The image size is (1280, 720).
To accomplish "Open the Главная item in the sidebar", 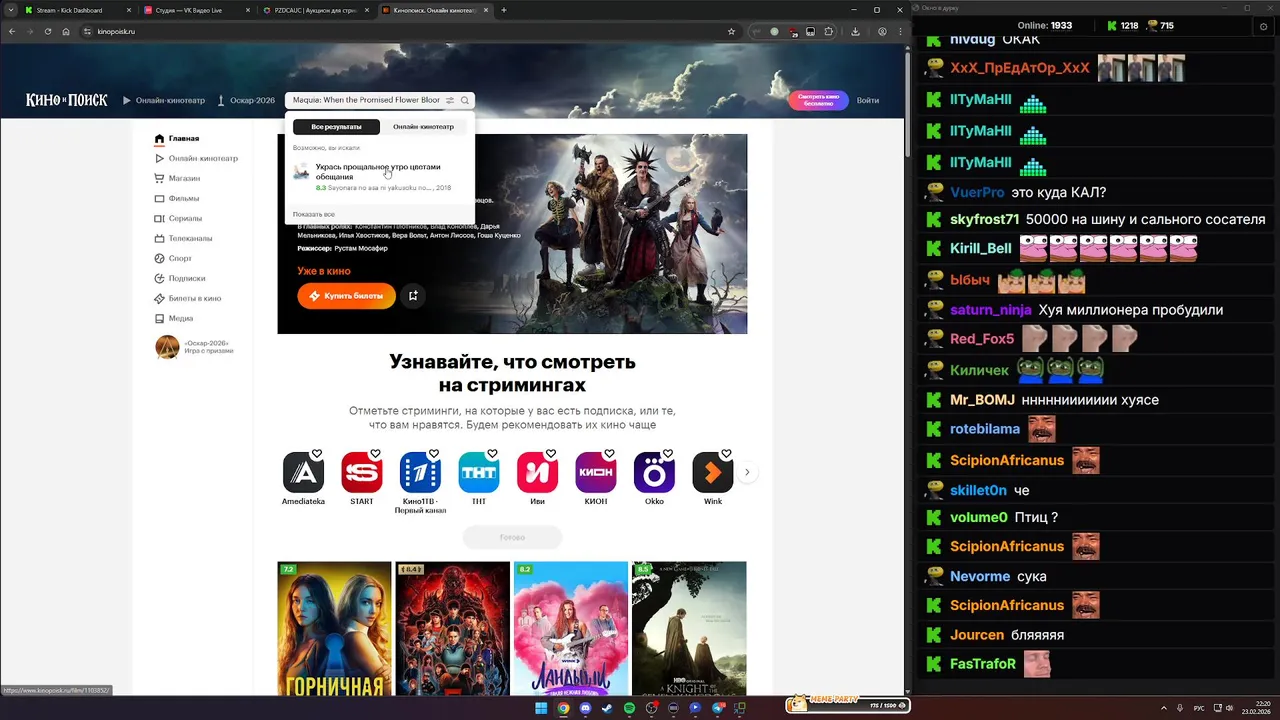I will click(x=177, y=138).
